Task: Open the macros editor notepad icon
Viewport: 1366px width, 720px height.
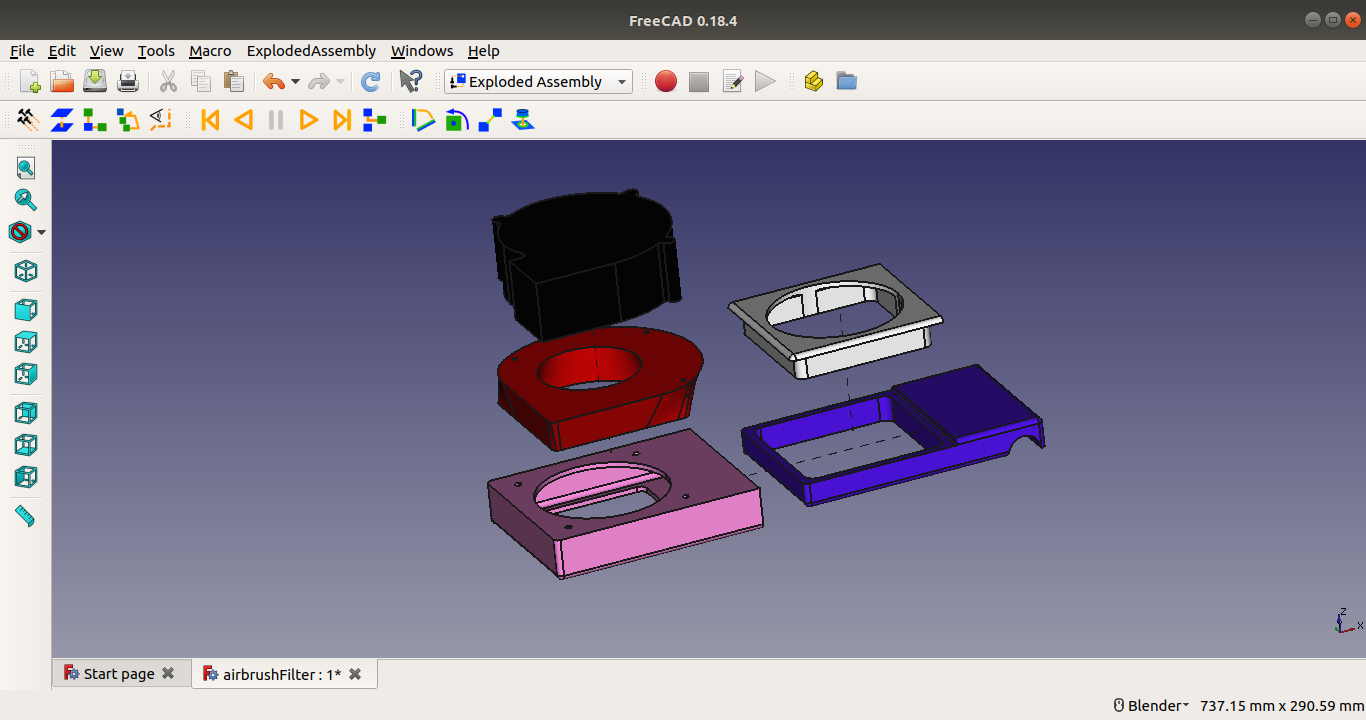Action: pyautogui.click(x=732, y=82)
